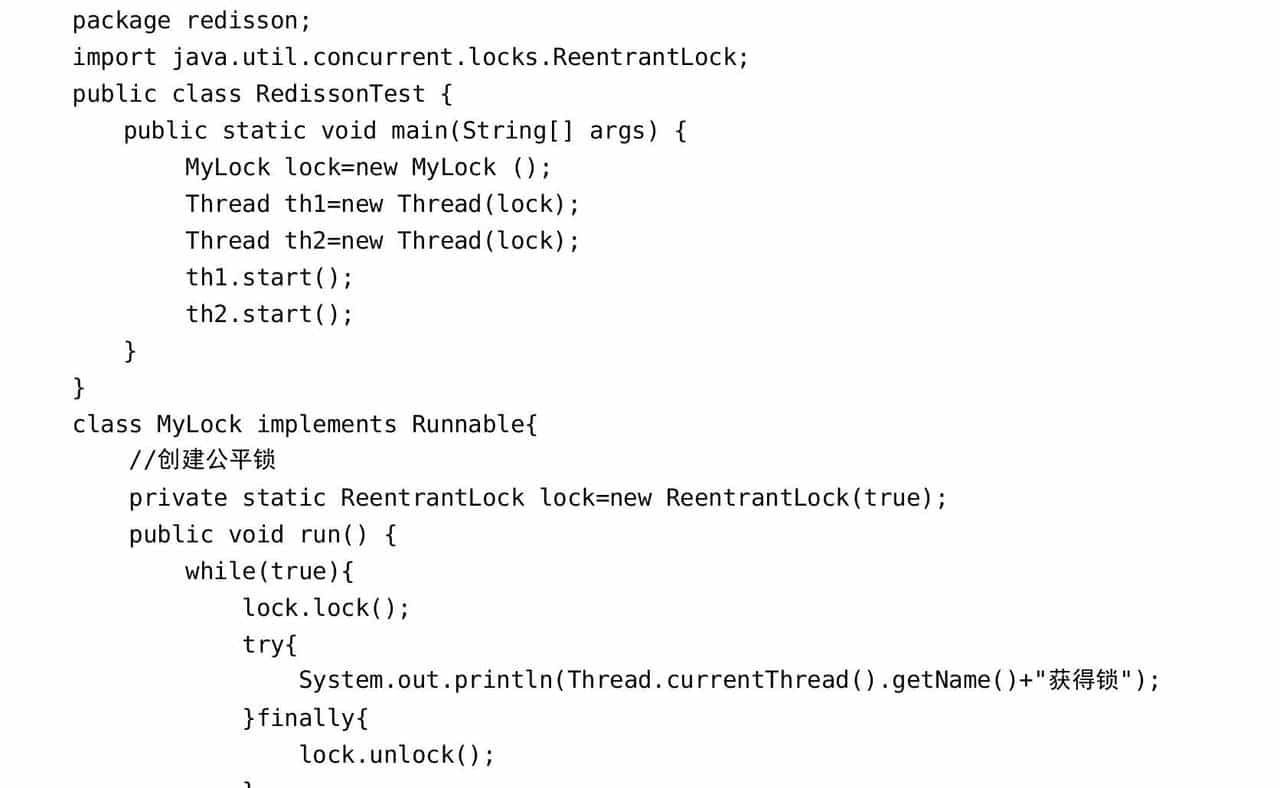Click the Thread th1 declaration line
This screenshot has height=788, width=1280.
pos(382,205)
